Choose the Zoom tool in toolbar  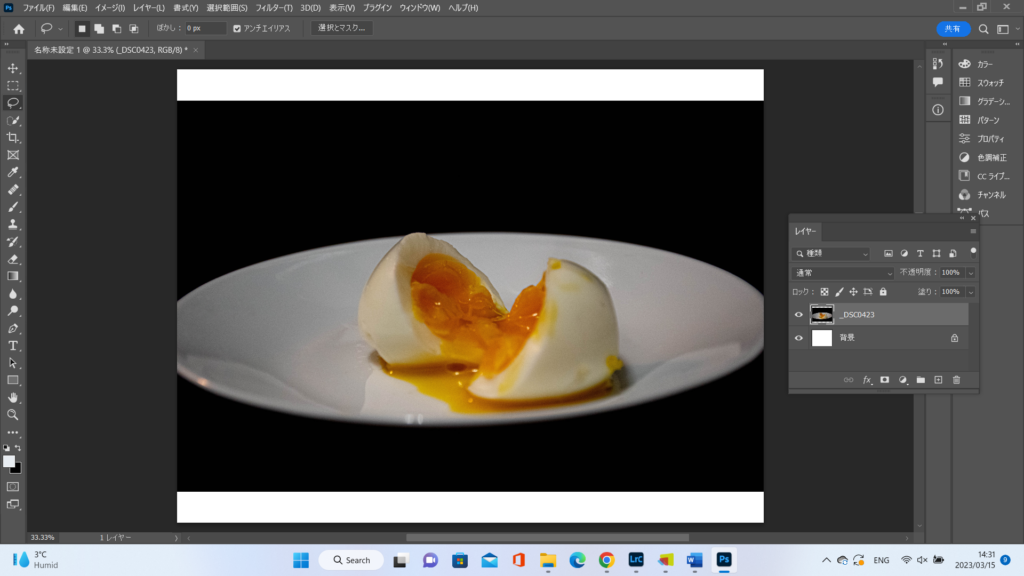[13, 414]
